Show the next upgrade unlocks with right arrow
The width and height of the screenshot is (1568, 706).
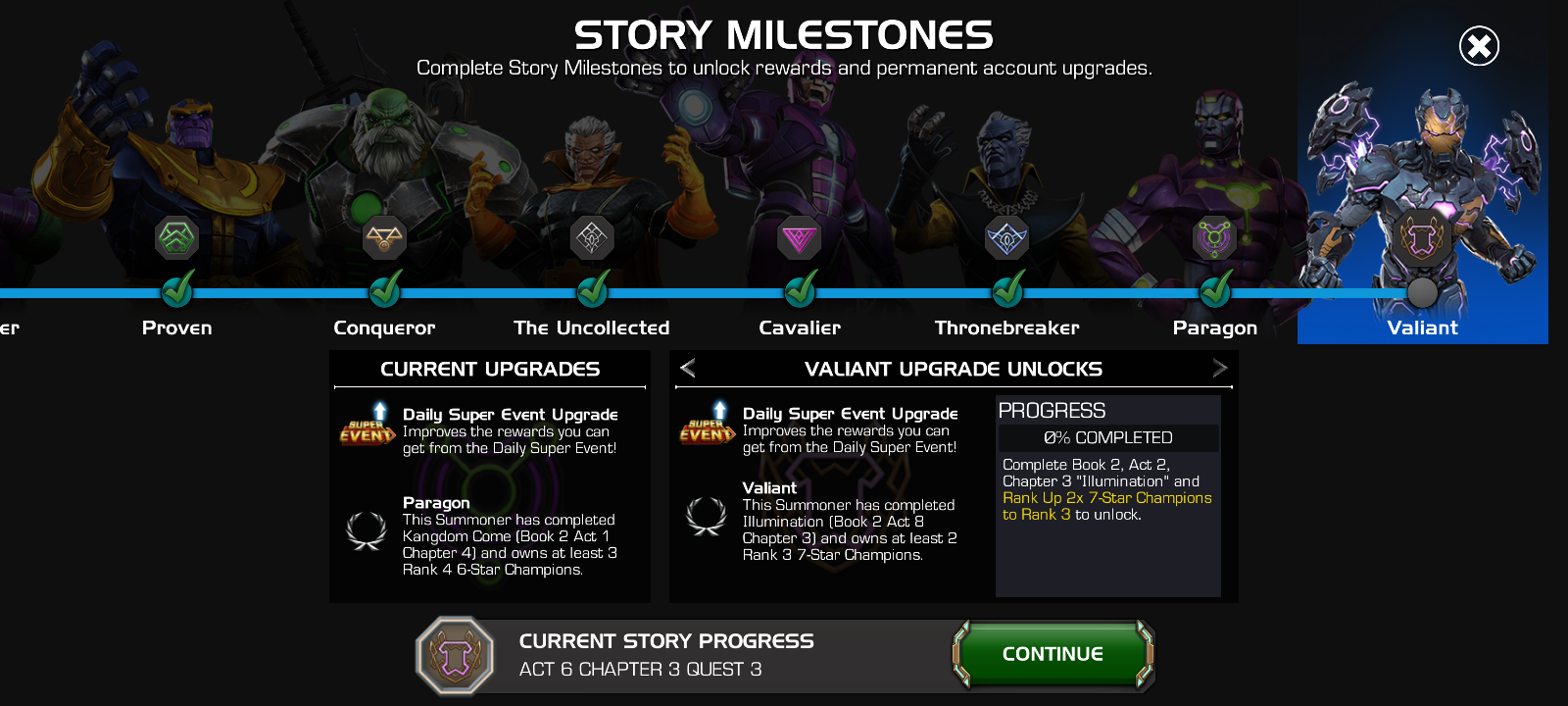click(x=1219, y=368)
